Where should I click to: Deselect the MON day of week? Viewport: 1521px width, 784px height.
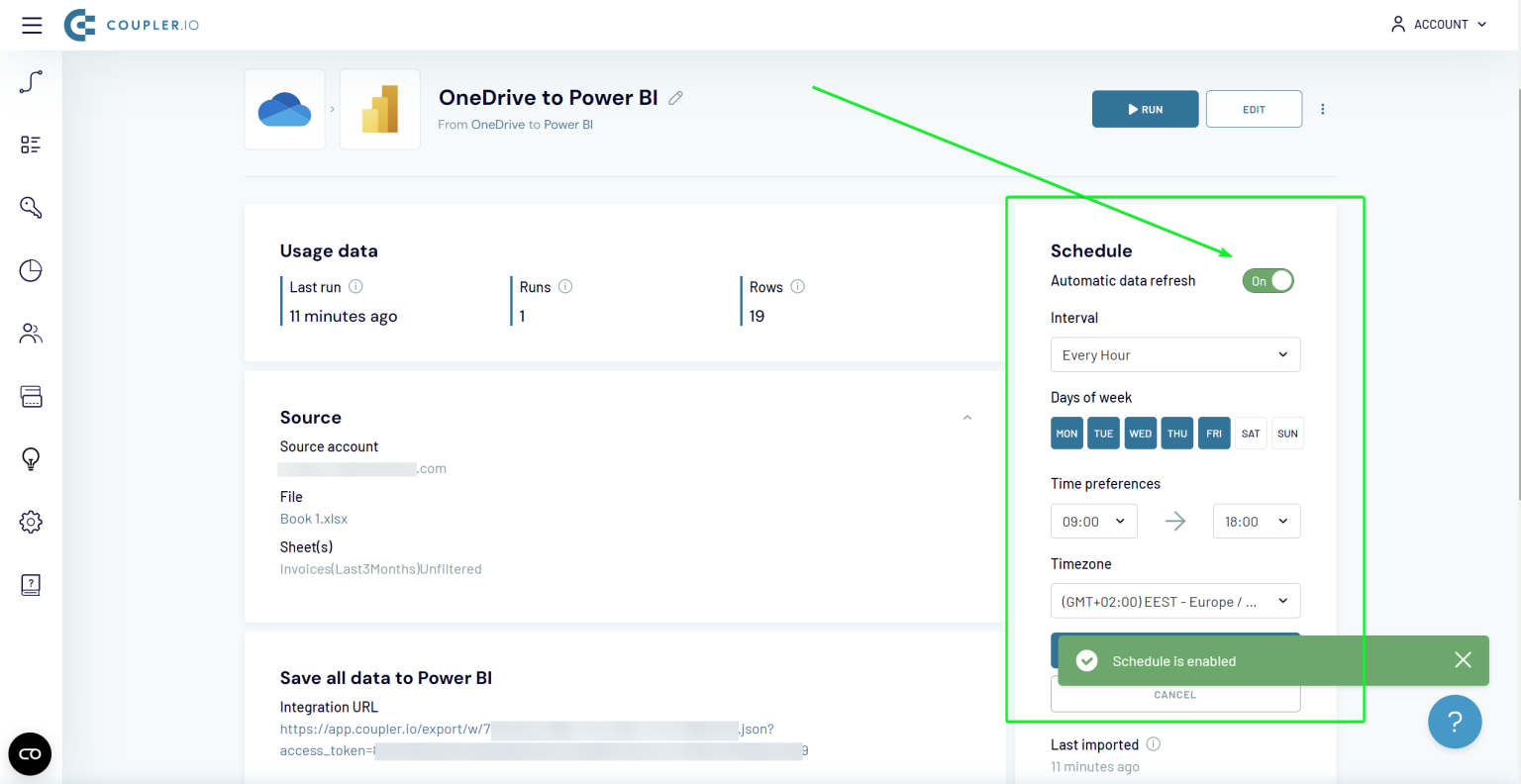pos(1066,433)
